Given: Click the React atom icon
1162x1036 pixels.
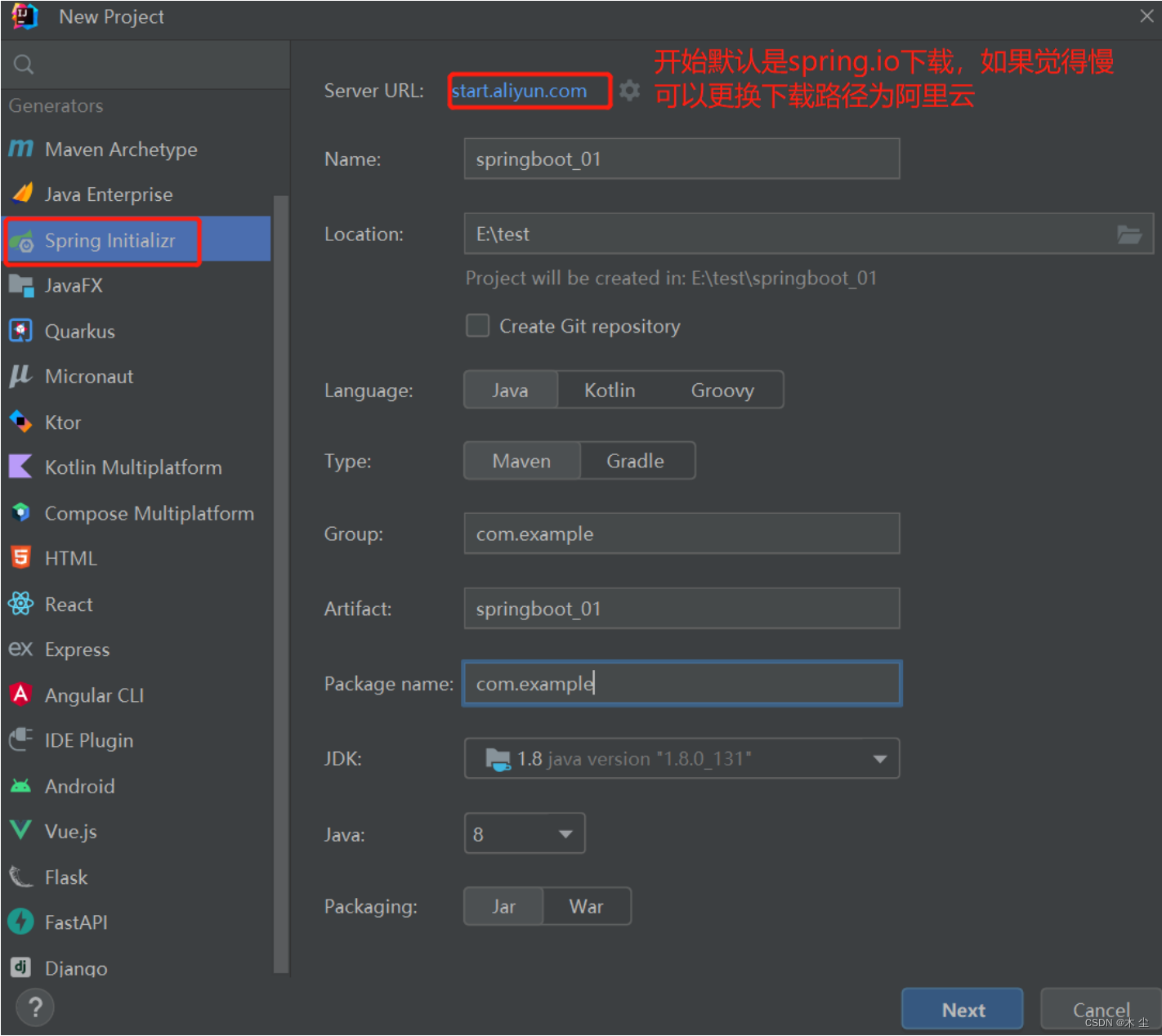Looking at the screenshot, I should (20, 604).
